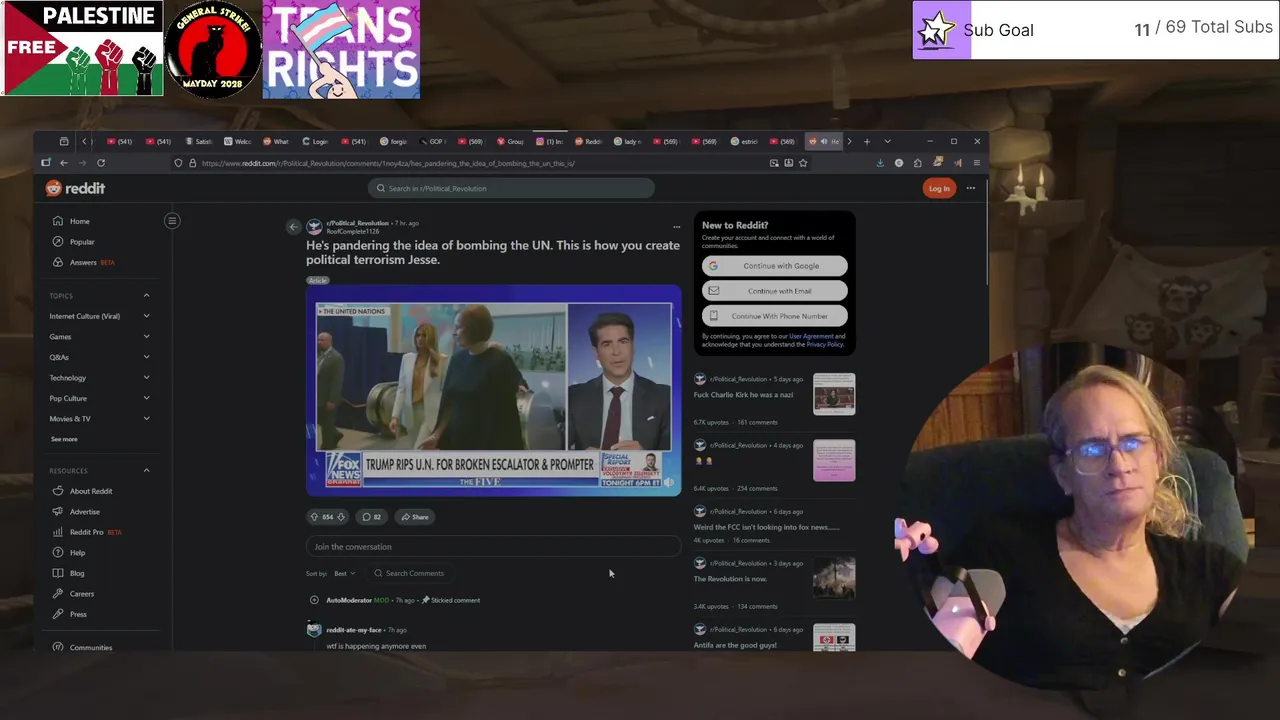Switch to the forgiv browser tab
1280x720 pixels.
coord(394,141)
